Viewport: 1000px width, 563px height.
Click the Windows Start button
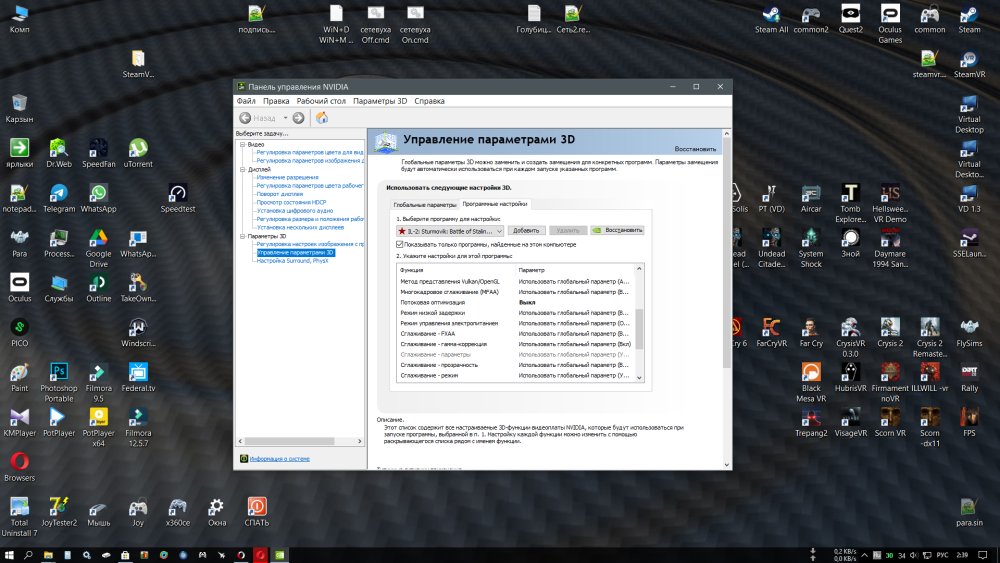[10, 554]
